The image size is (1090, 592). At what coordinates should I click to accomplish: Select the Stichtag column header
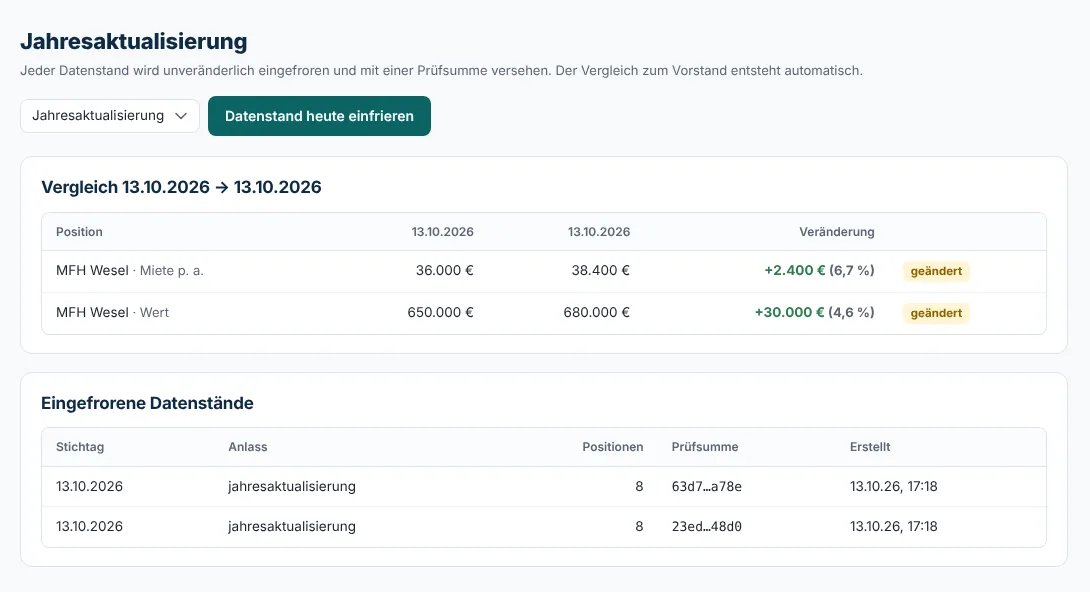click(80, 447)
